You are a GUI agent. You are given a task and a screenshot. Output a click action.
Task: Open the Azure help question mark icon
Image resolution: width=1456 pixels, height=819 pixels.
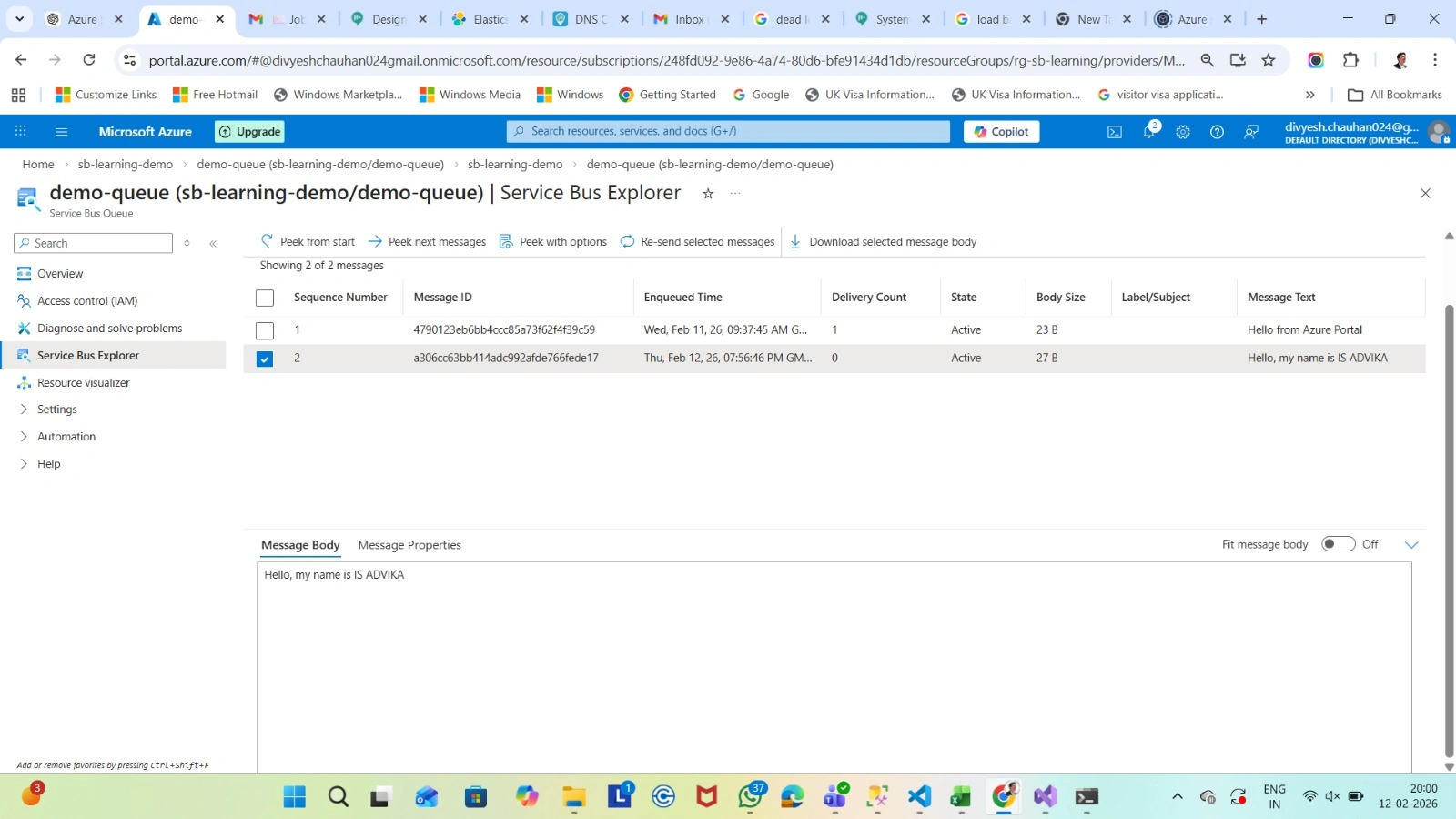pyautogui.click(x=1217, y=132)
